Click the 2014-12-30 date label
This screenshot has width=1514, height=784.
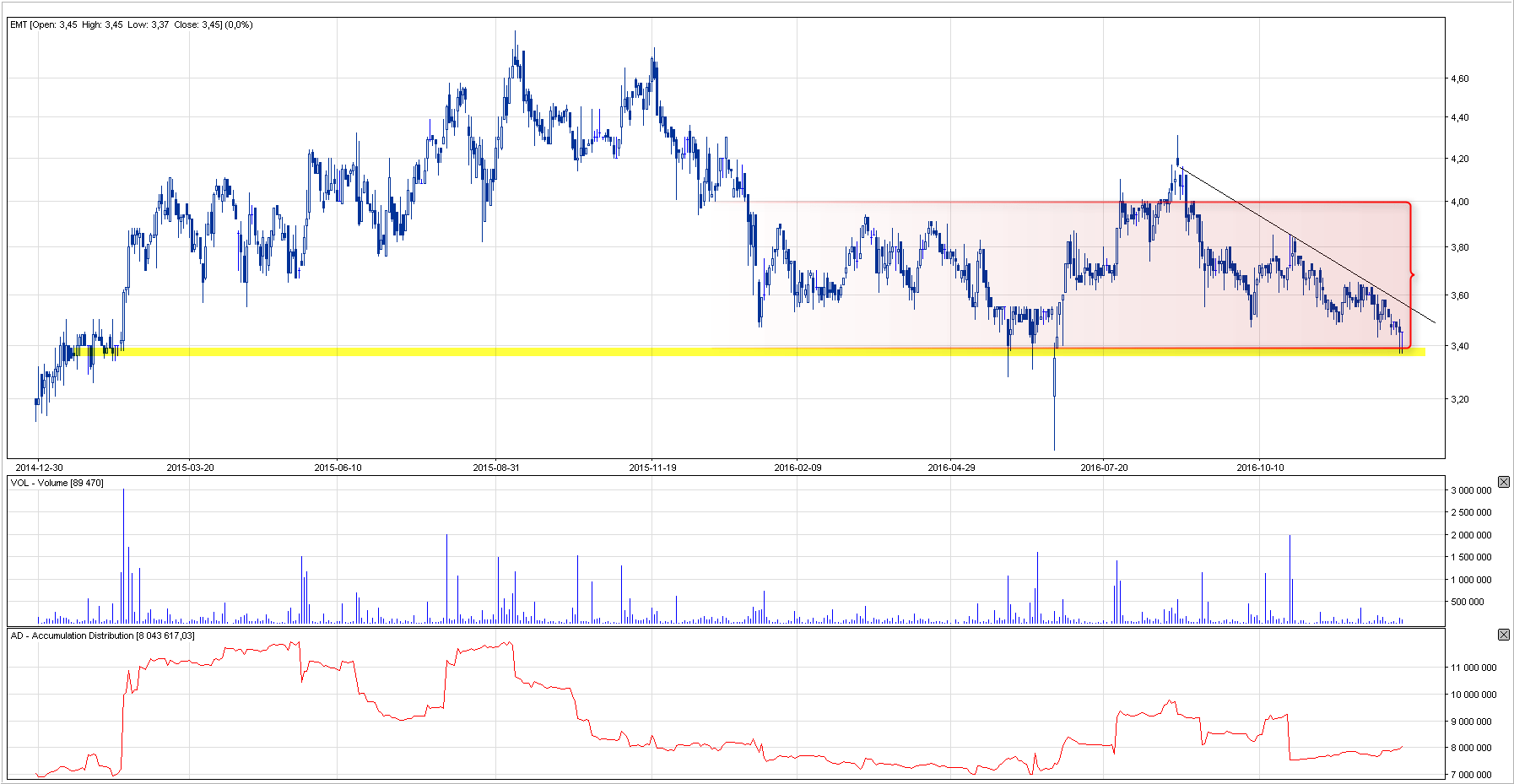click(39, 468)
